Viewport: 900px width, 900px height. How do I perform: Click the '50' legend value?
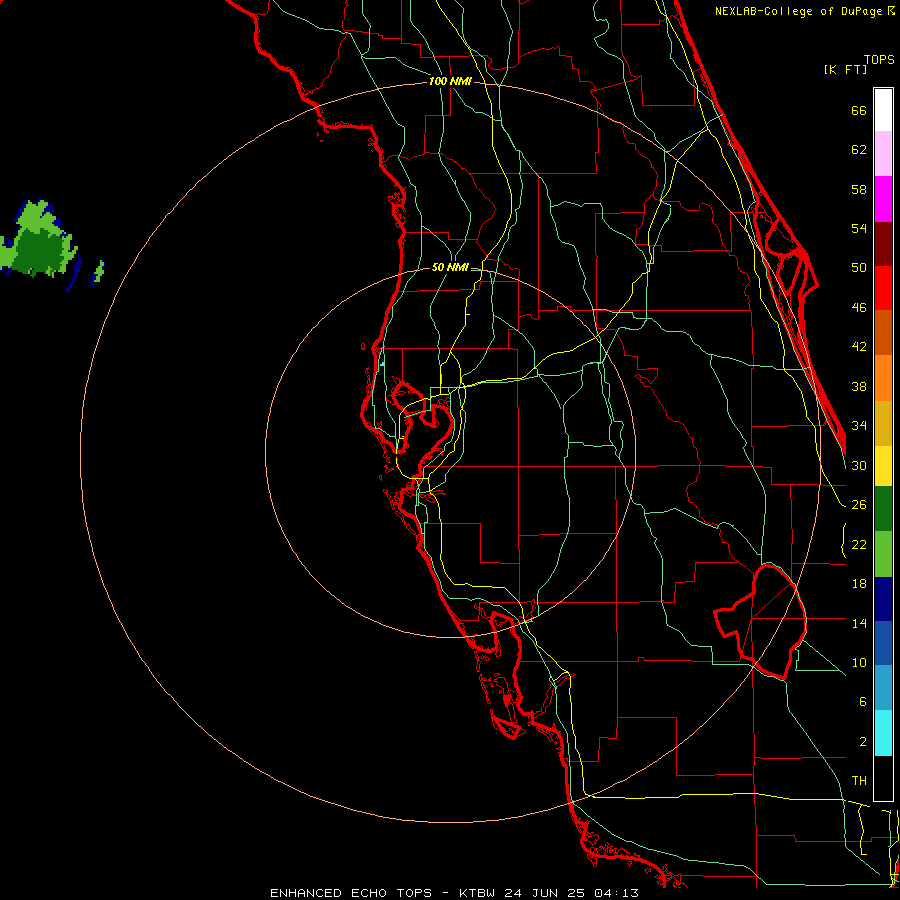tap(859, 268)
